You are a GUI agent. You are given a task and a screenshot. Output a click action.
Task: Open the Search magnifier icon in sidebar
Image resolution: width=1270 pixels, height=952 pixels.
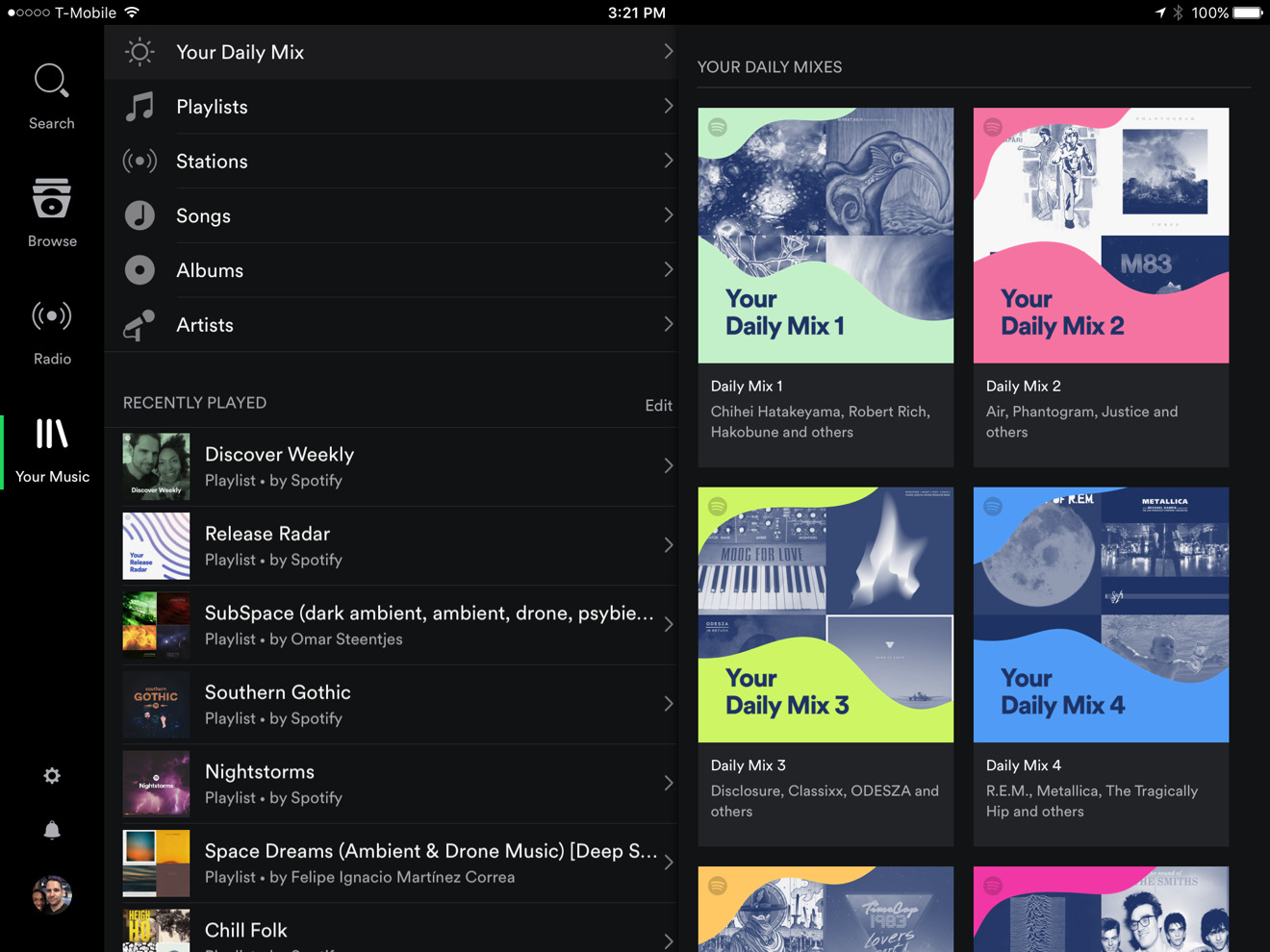click(x=51, y=82)
